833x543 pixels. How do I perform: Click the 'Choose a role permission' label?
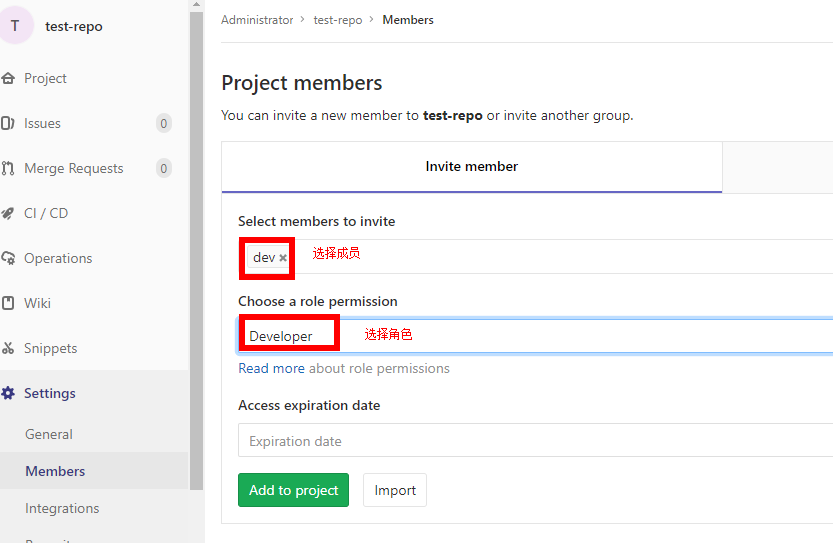318,301
